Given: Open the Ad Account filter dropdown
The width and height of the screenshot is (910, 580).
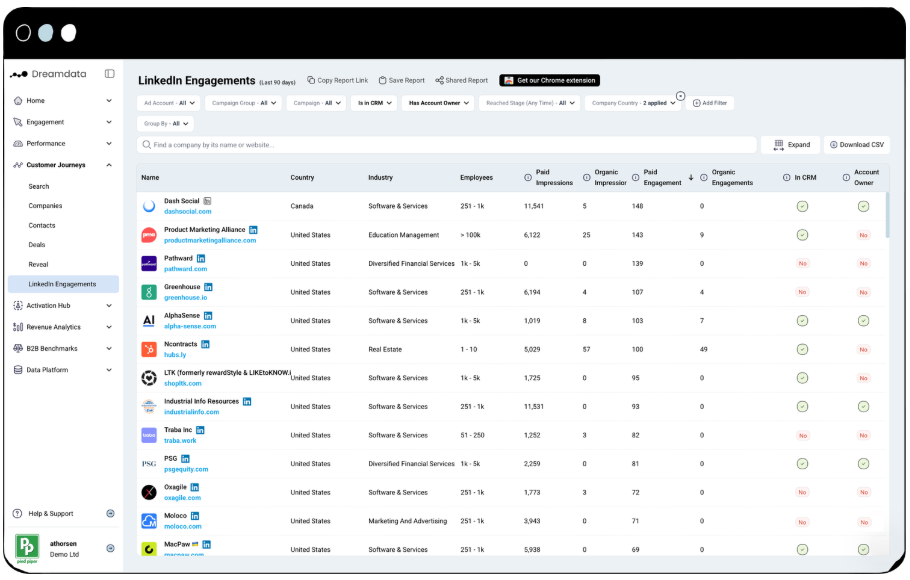Looking at the screenshot, I should tap(169, 103).
